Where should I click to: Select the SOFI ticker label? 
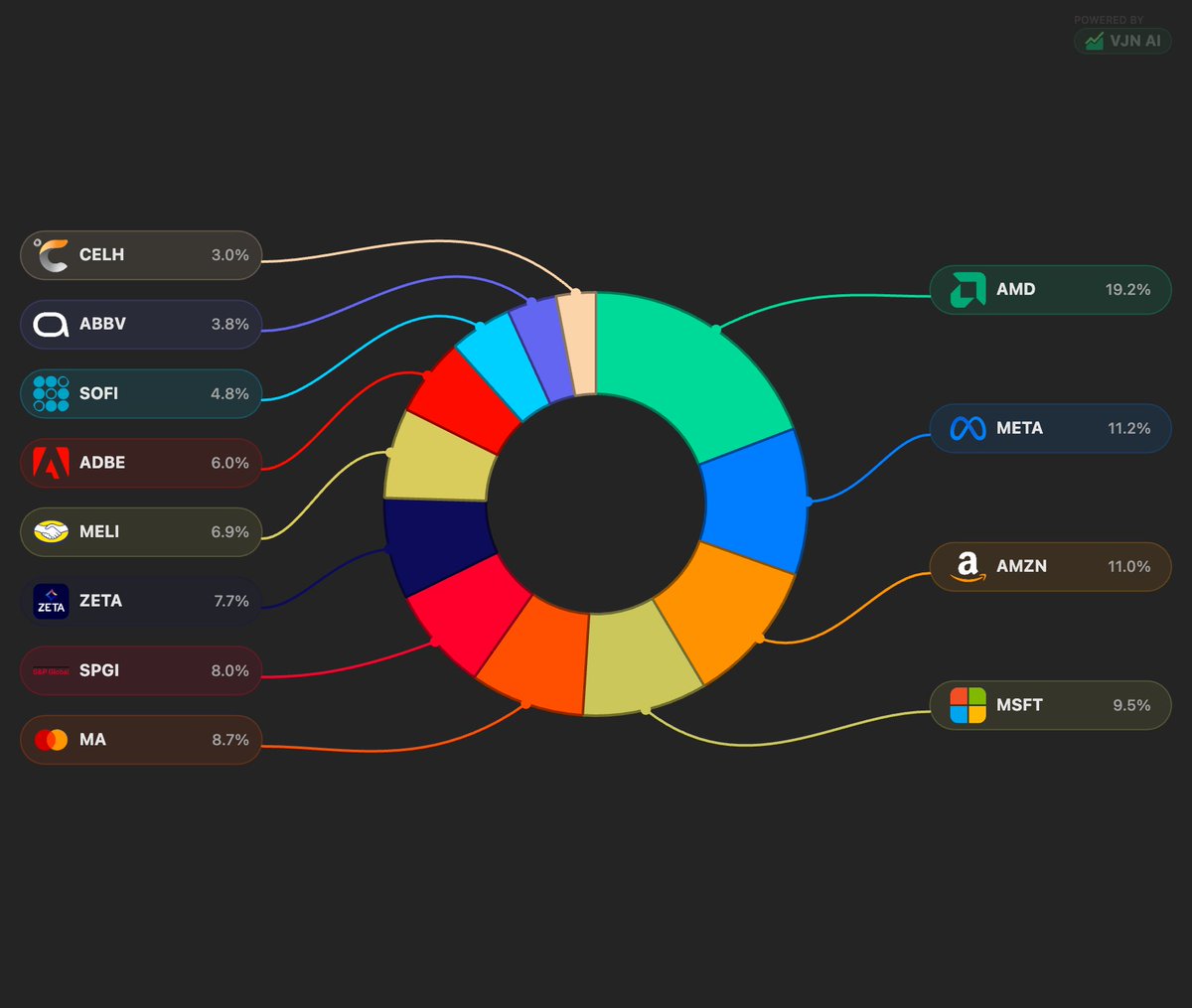pyautogui.click(x=98, y=393)
